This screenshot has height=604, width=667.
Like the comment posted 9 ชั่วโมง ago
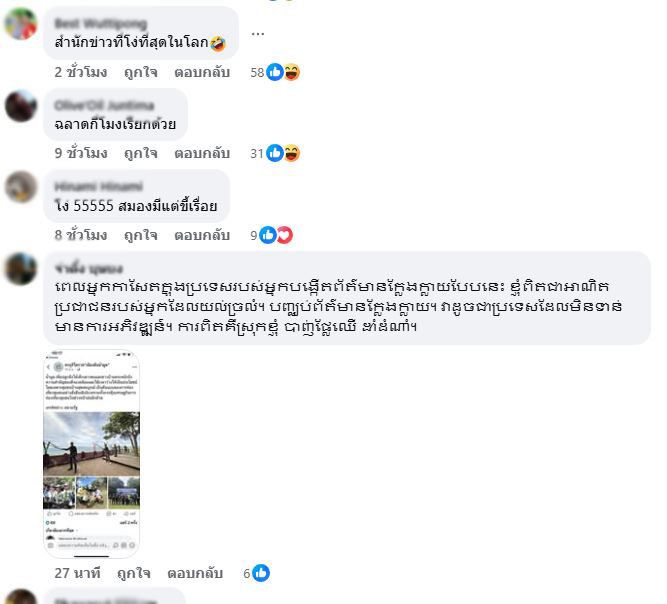(x=141, y=153)
